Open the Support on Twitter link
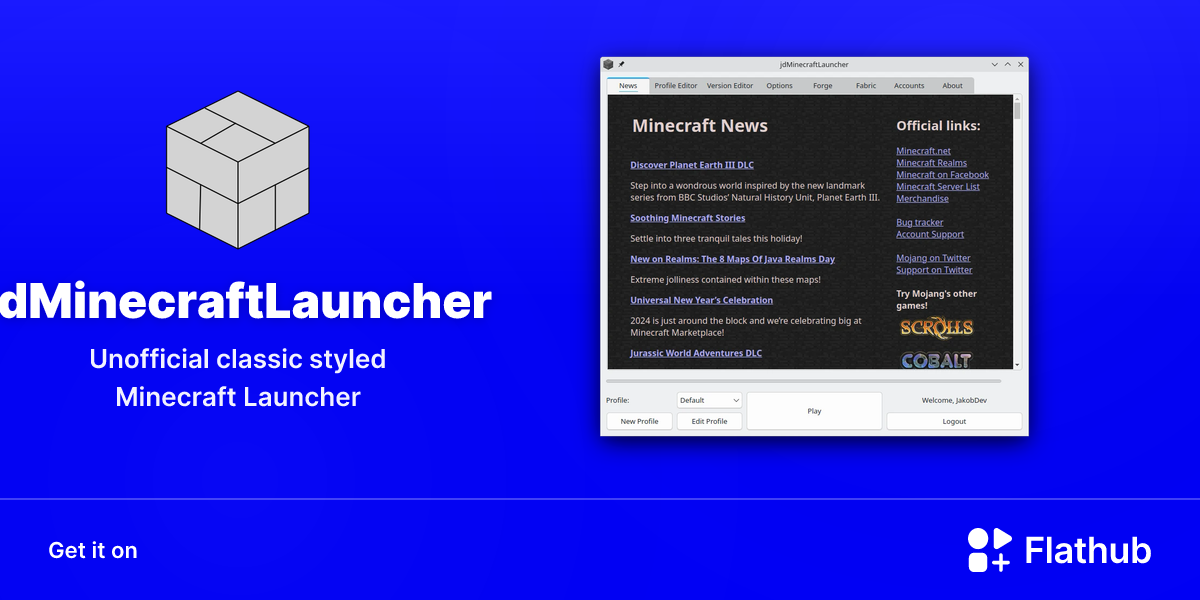Screen dimensions: 1200x600 pos(935,270)
